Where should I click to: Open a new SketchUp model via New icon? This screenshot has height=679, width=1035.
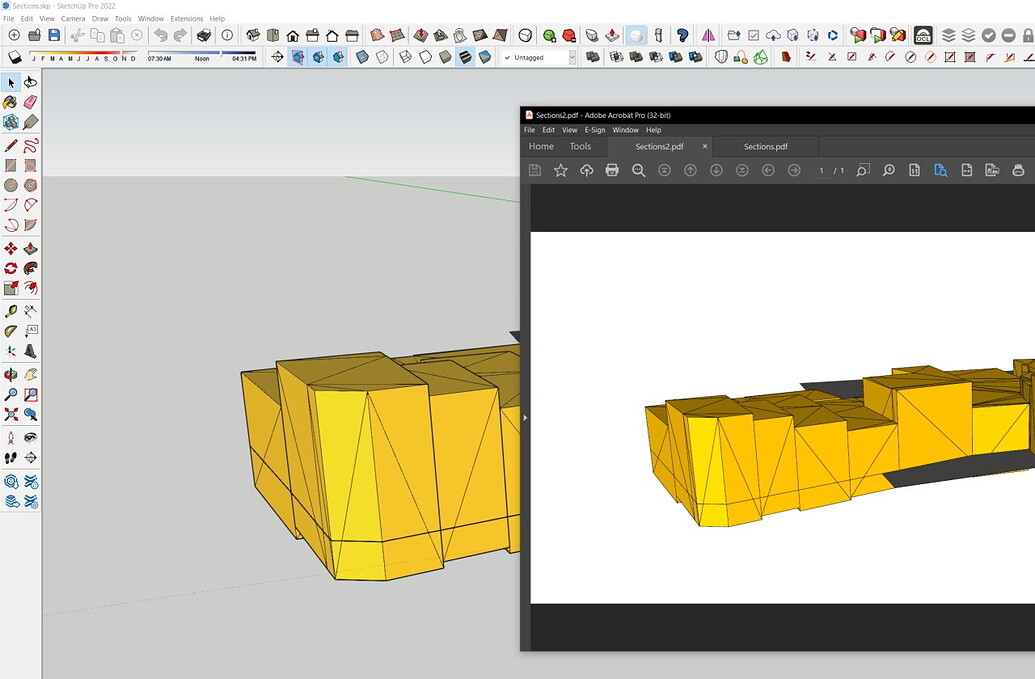(13, 38)
